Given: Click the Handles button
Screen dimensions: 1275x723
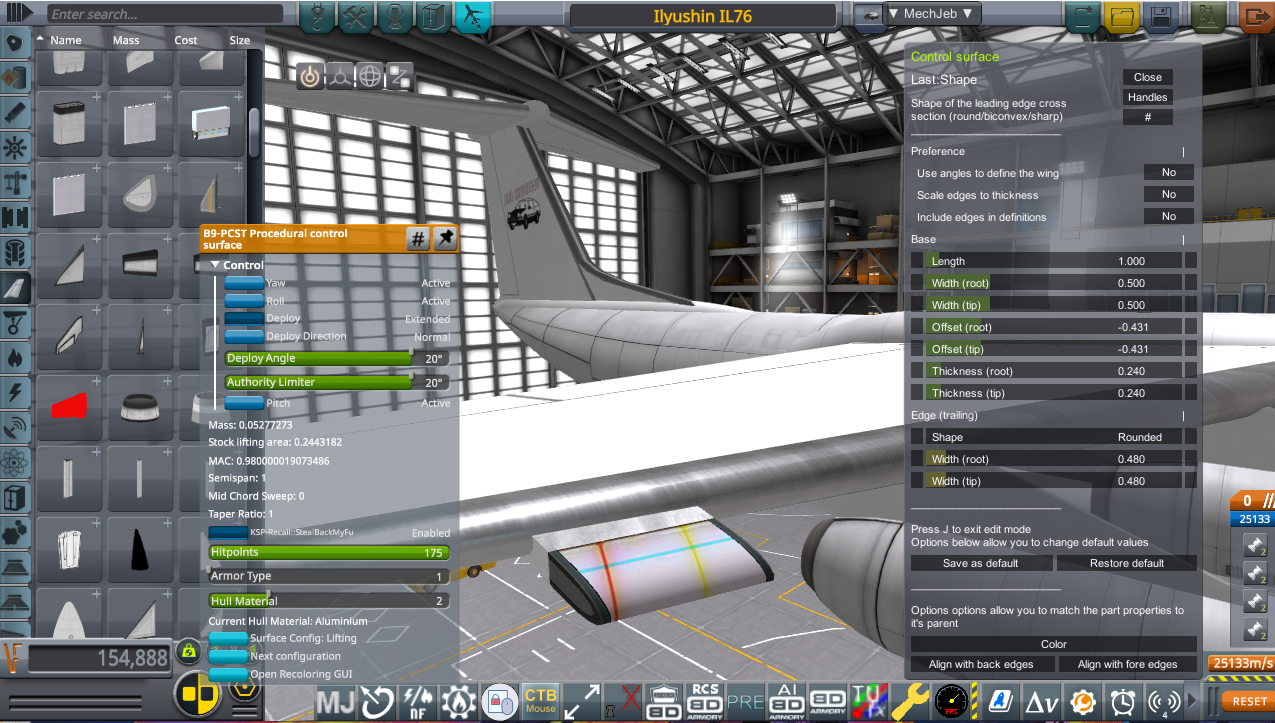Looking at the screenshot, I should (x=1147, y=97).
